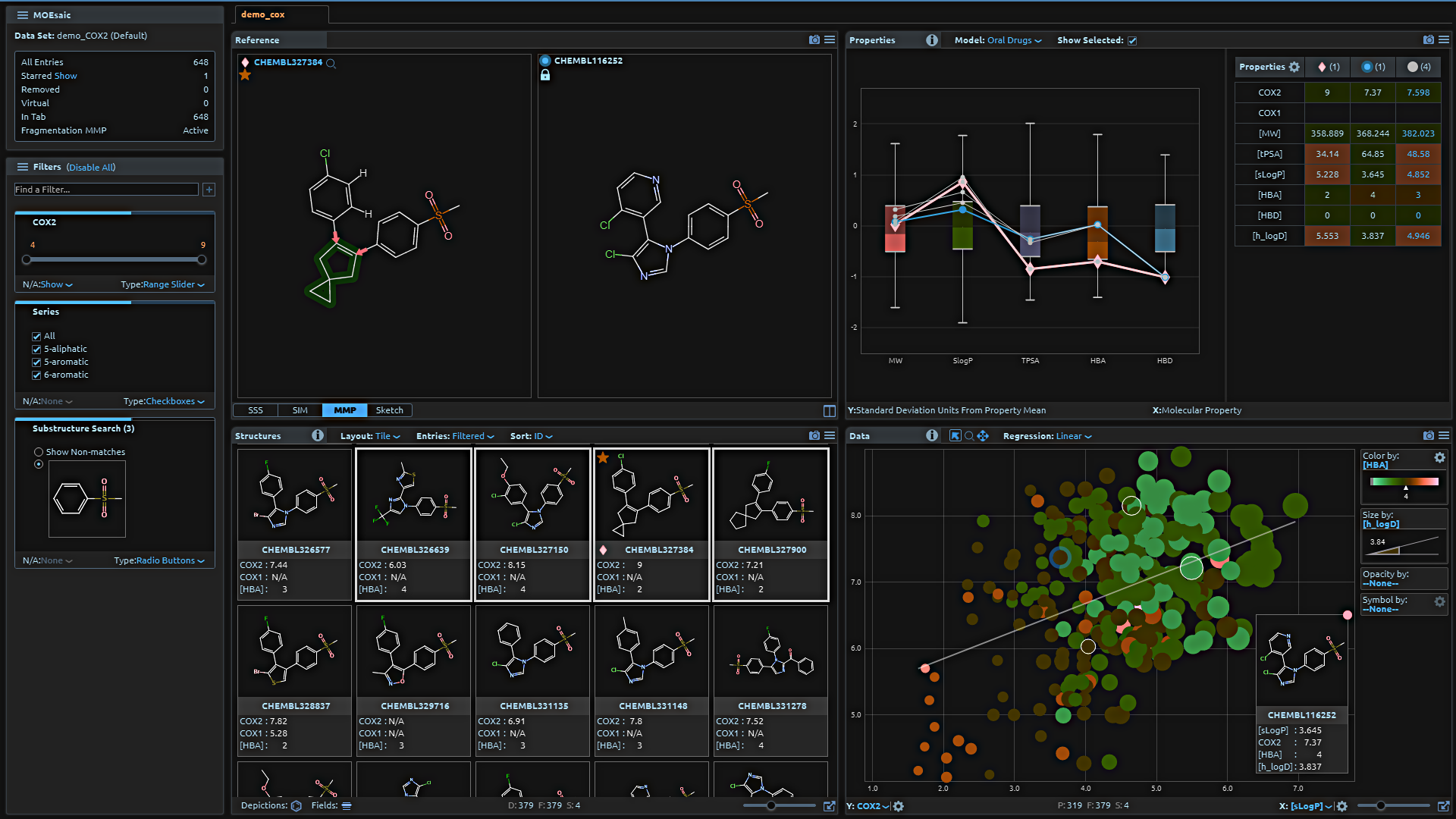The image size is (1456, 819).
Task: Toggle the Show Selected checkbox
Action: coord(1132,41)
